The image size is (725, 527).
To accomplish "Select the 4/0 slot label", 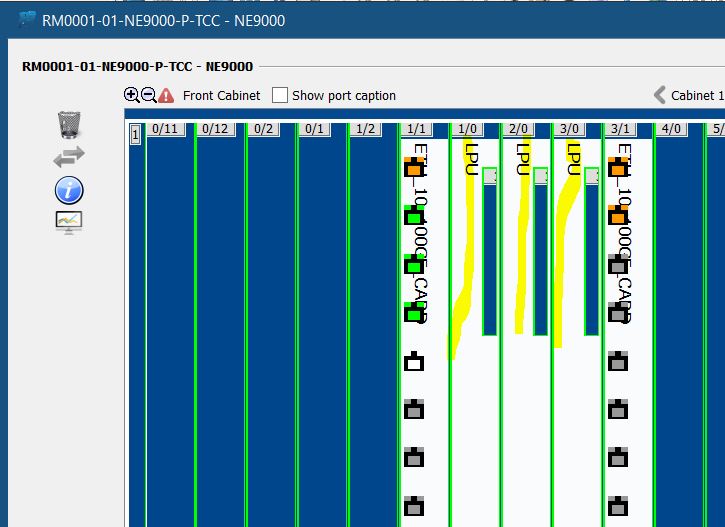I will pyautogui.click(x=670, y=129).
